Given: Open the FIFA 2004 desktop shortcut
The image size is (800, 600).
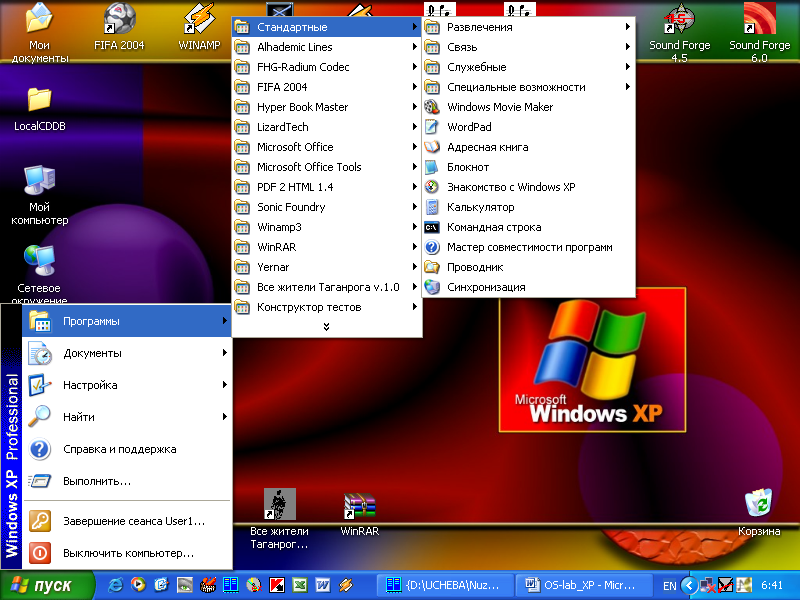Looking at the screenshot, I should pyautogui.click(x=119, y=27).
